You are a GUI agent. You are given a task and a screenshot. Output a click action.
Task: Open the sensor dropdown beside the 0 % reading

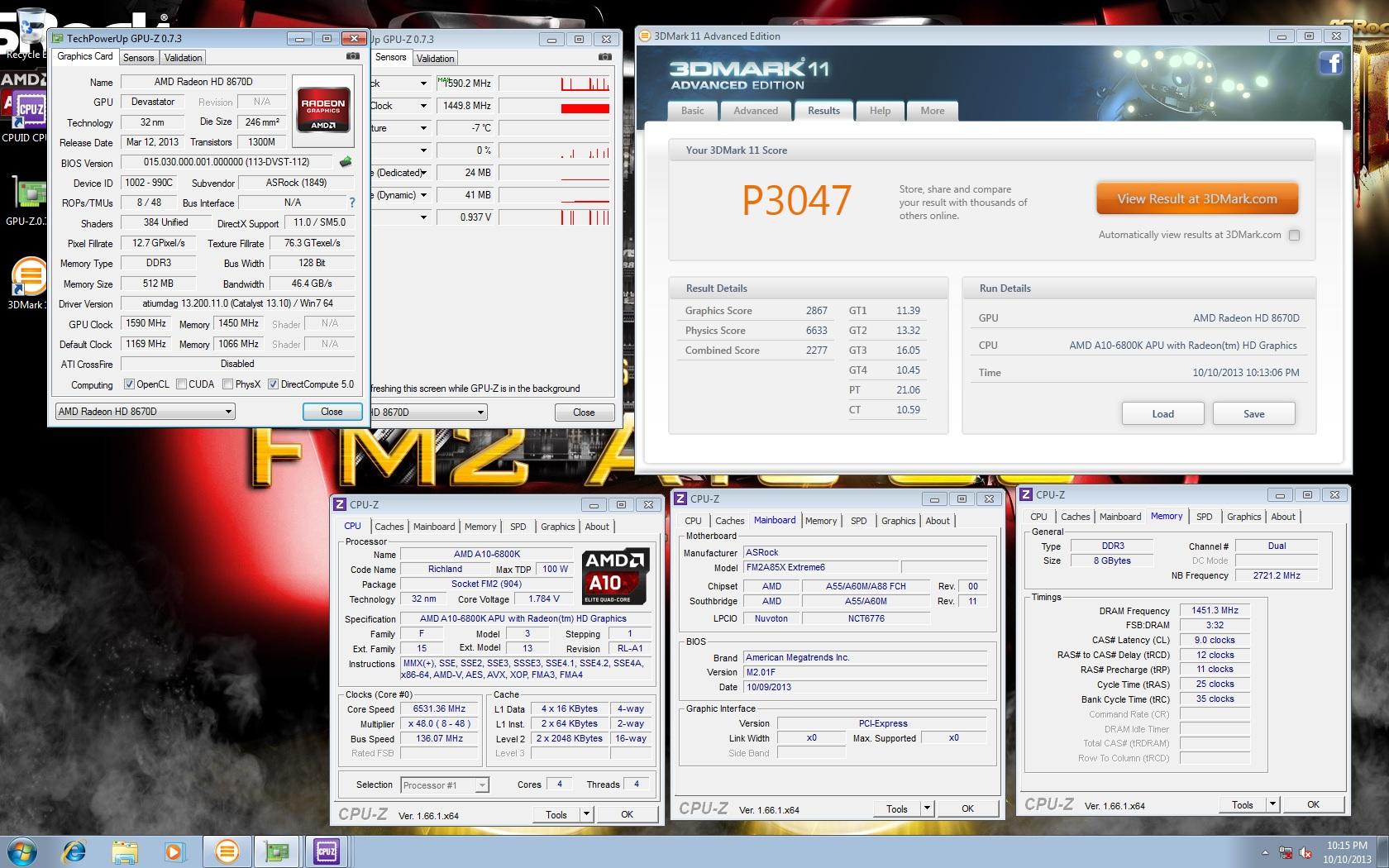[423, 150]
